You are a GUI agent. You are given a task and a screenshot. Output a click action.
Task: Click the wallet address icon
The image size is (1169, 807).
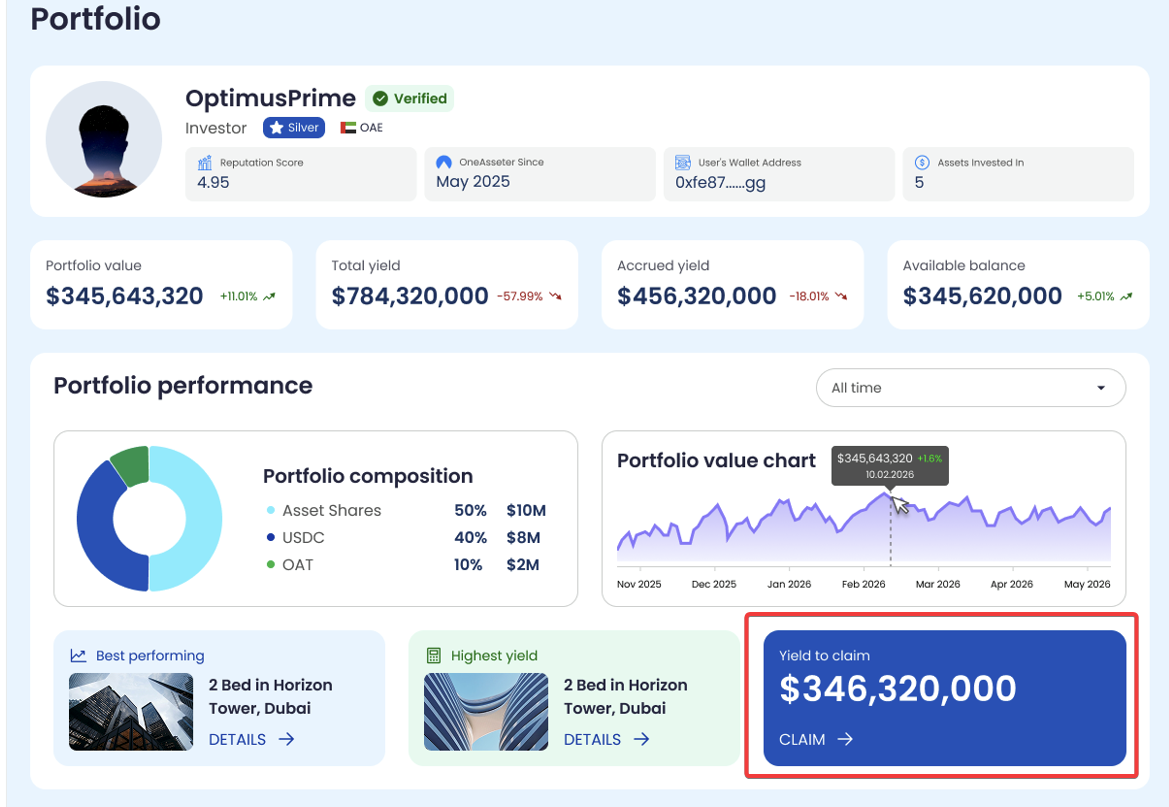pyautogui.click(x=683, y=163)
